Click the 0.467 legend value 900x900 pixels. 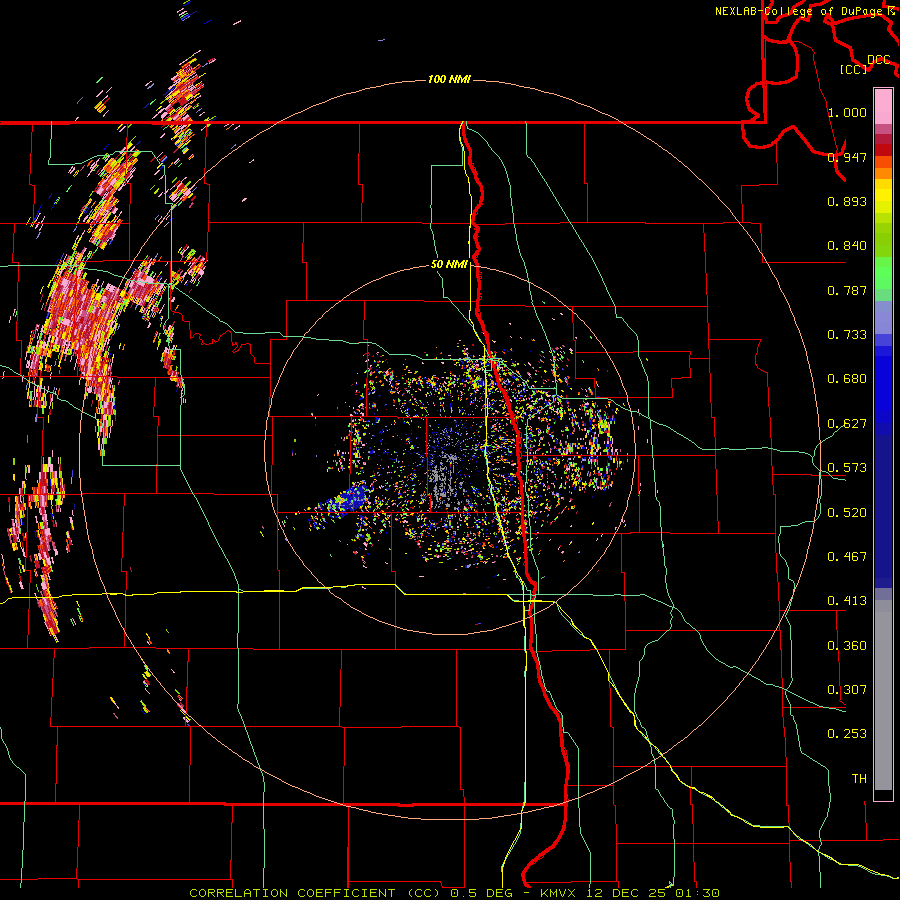click(847, 557)
